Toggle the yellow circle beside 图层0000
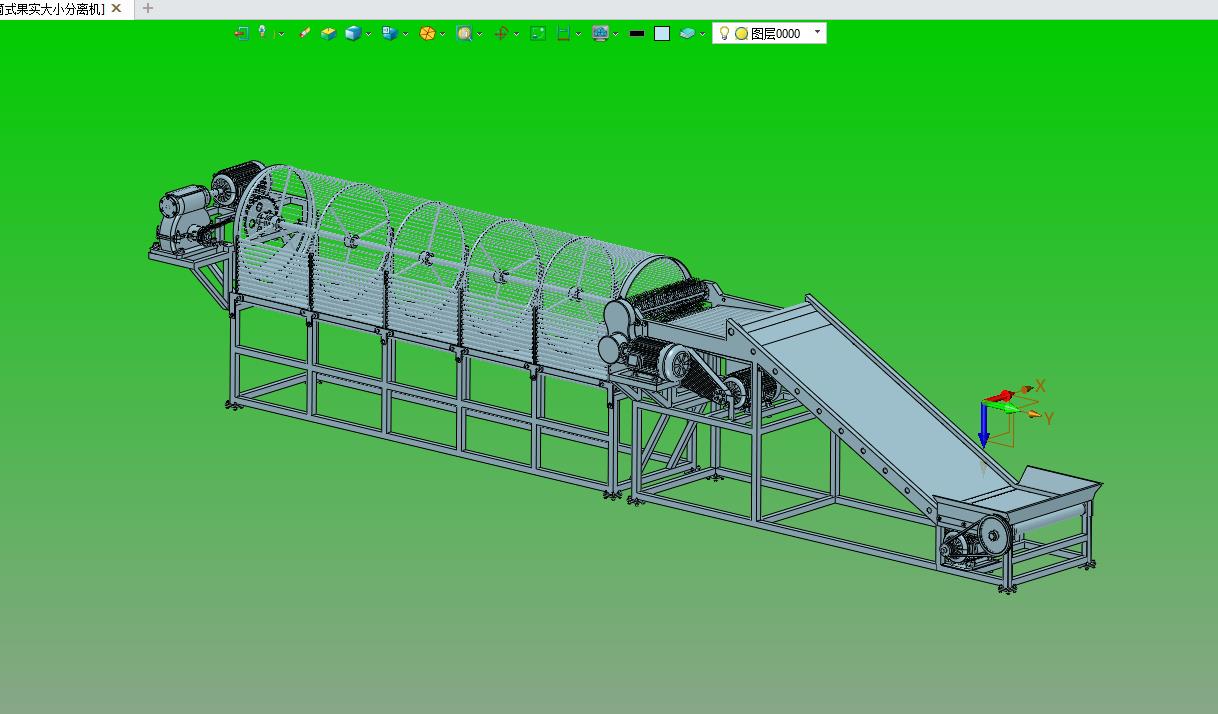Viewport: 1218px width, 714px height. (741, 33)
